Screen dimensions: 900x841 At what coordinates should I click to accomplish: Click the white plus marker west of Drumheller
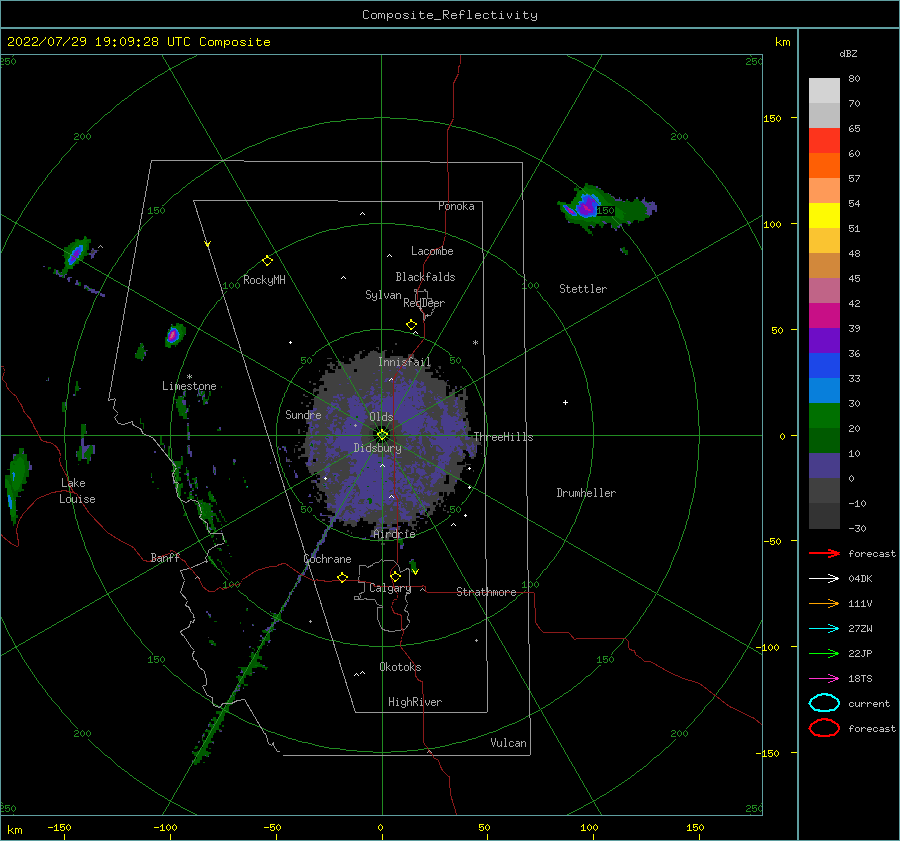(565, 402)
